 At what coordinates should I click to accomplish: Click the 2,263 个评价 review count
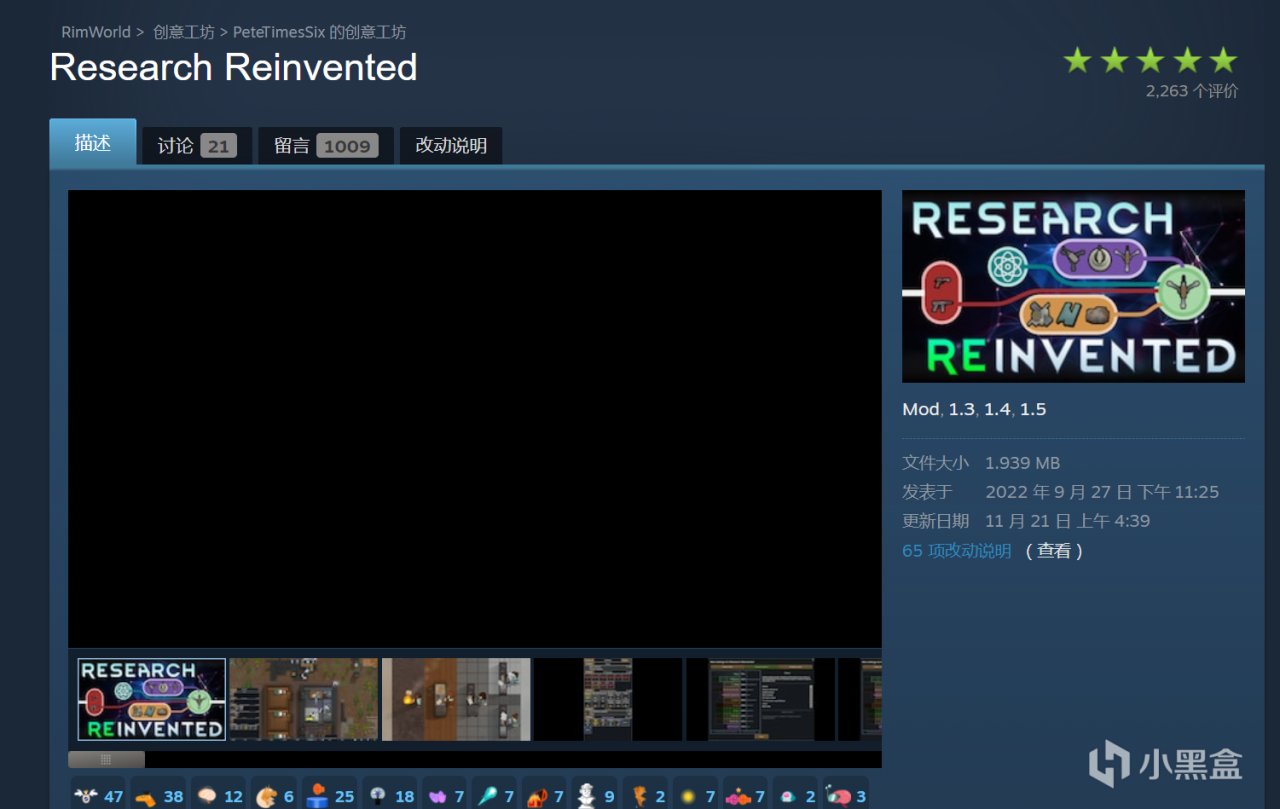[1192, 91]
